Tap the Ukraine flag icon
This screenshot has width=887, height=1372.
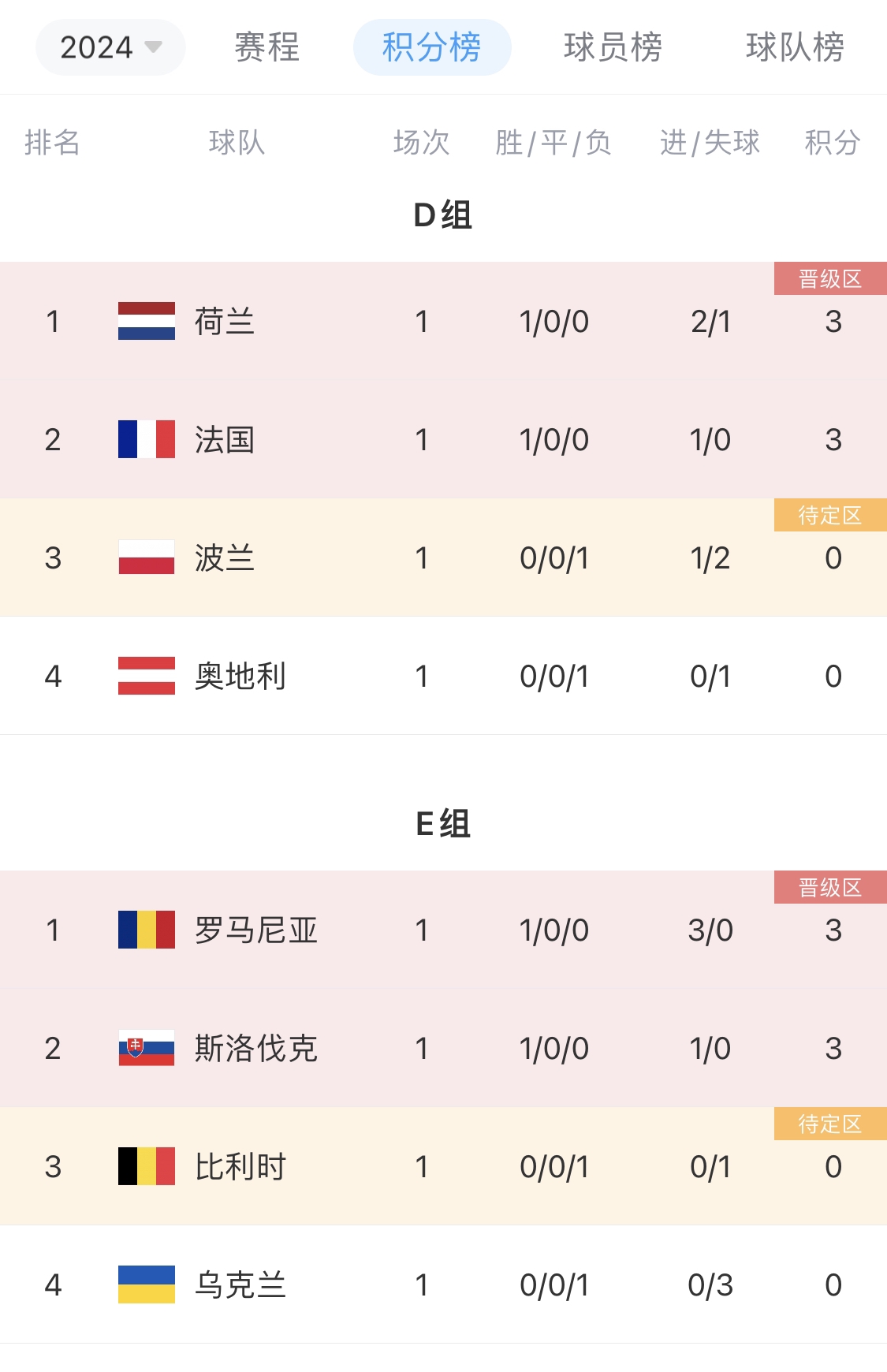147,1284
